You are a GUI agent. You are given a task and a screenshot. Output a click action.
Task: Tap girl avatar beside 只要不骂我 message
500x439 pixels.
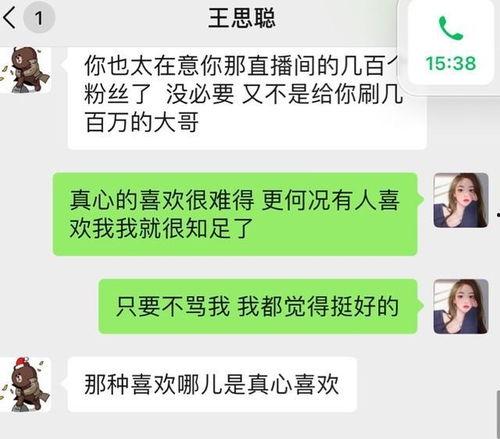[461, 307]
